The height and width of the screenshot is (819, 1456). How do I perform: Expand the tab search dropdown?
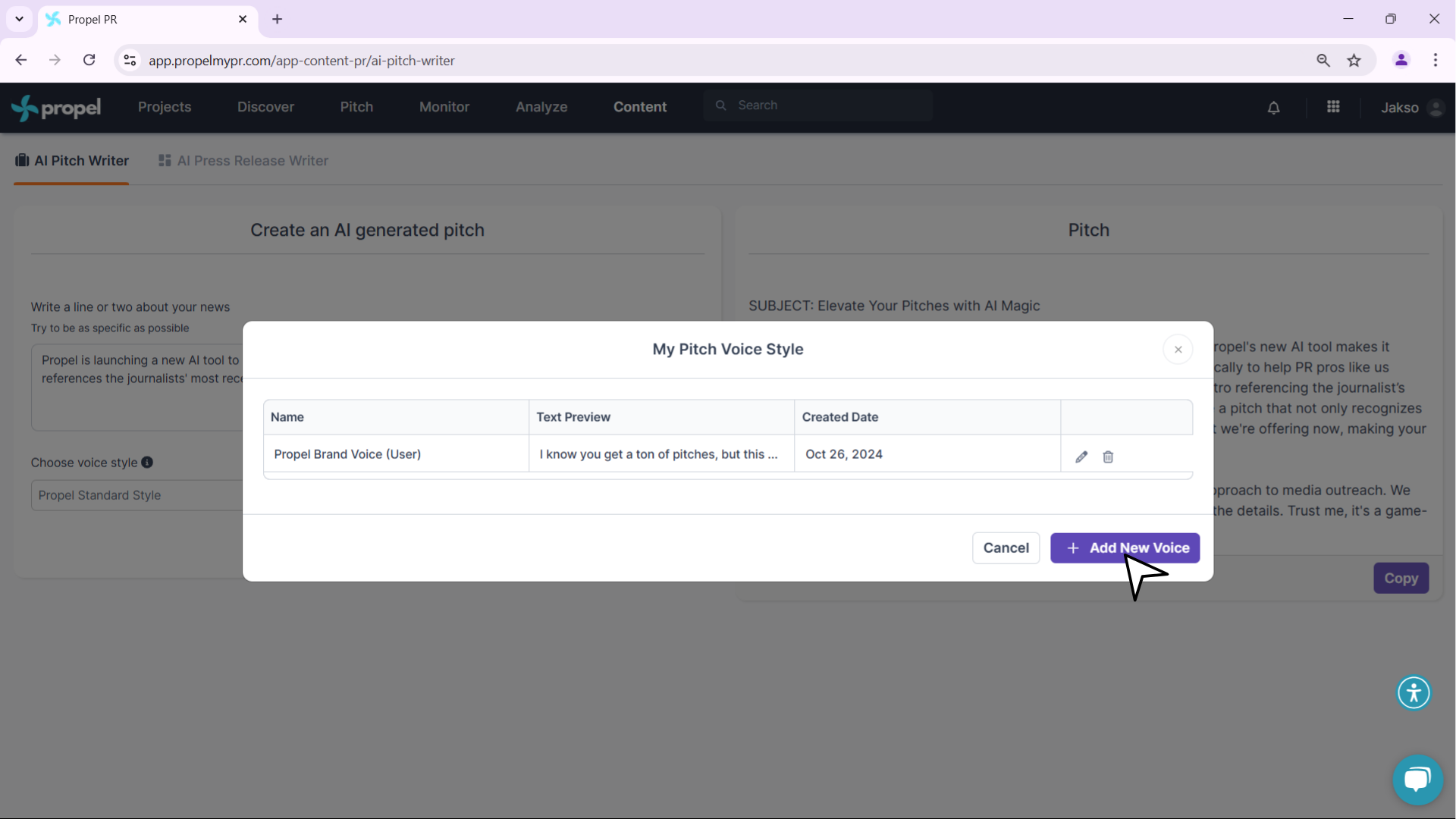click(x=19, y=19)
